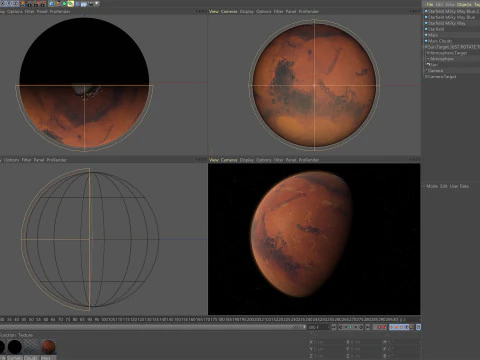The height and width of the screenshot is (360, 480).
Task: Open Display menu of the flat Mars disc viewport
Action: tap(247, 11)
